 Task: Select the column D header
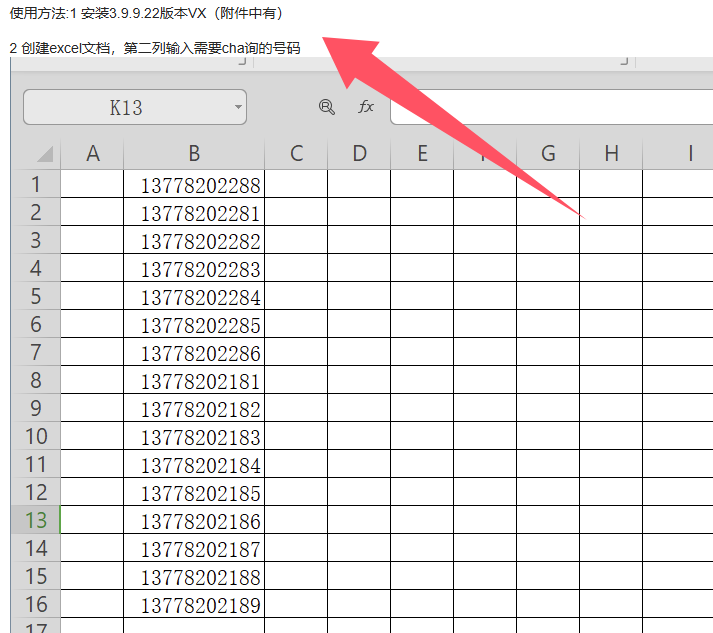359,153
